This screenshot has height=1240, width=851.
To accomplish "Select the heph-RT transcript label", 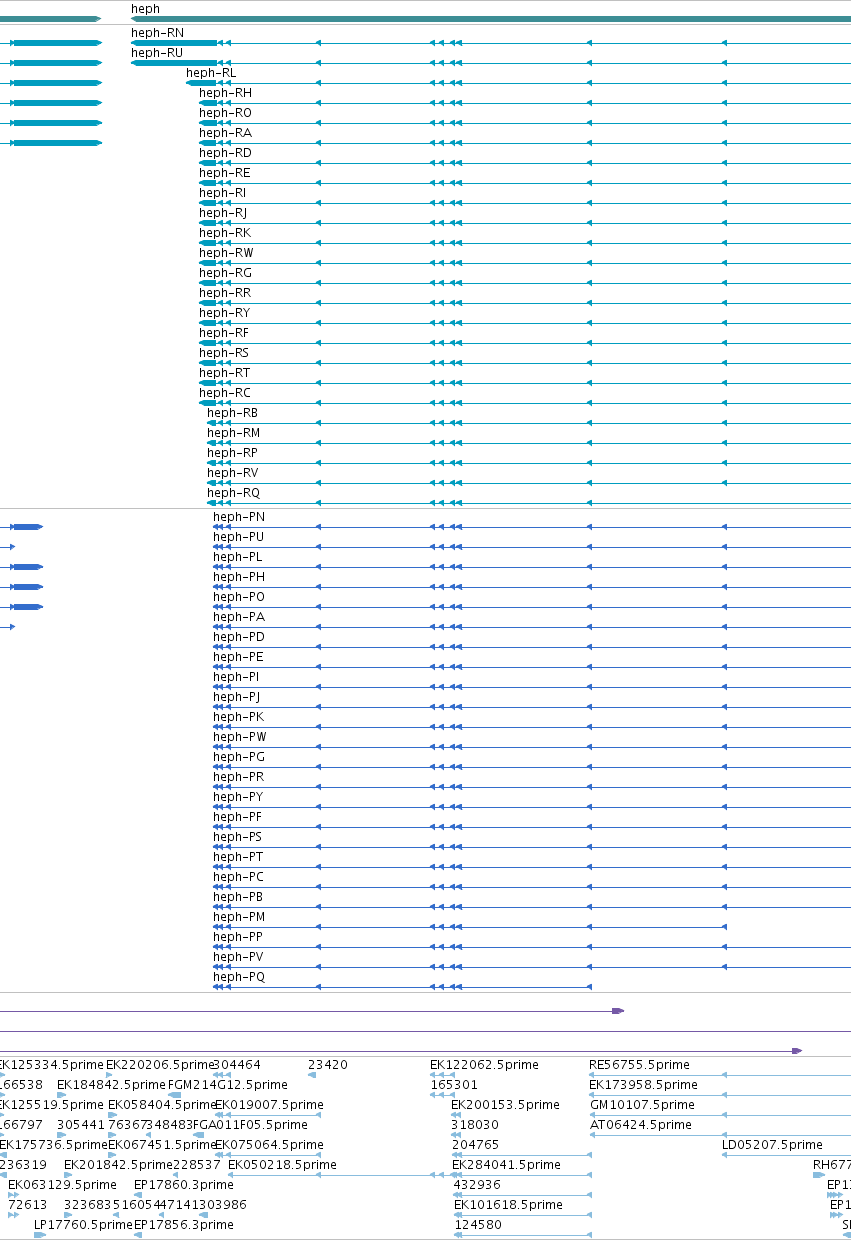I will tap(224, 373).
